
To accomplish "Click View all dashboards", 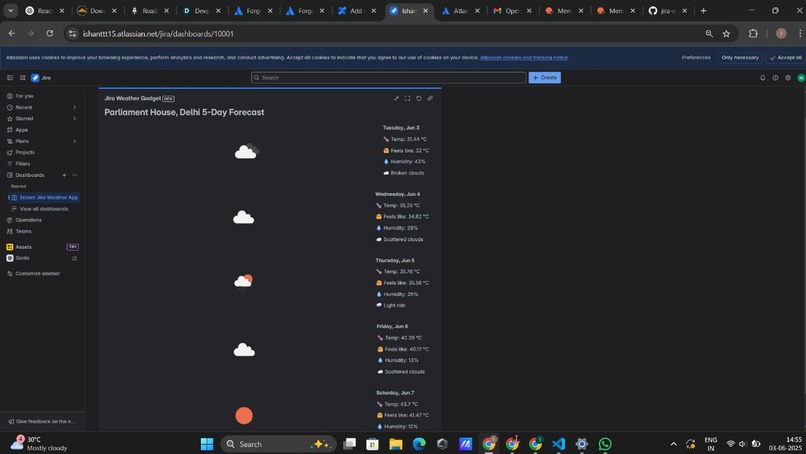I will tap(44, 209).
